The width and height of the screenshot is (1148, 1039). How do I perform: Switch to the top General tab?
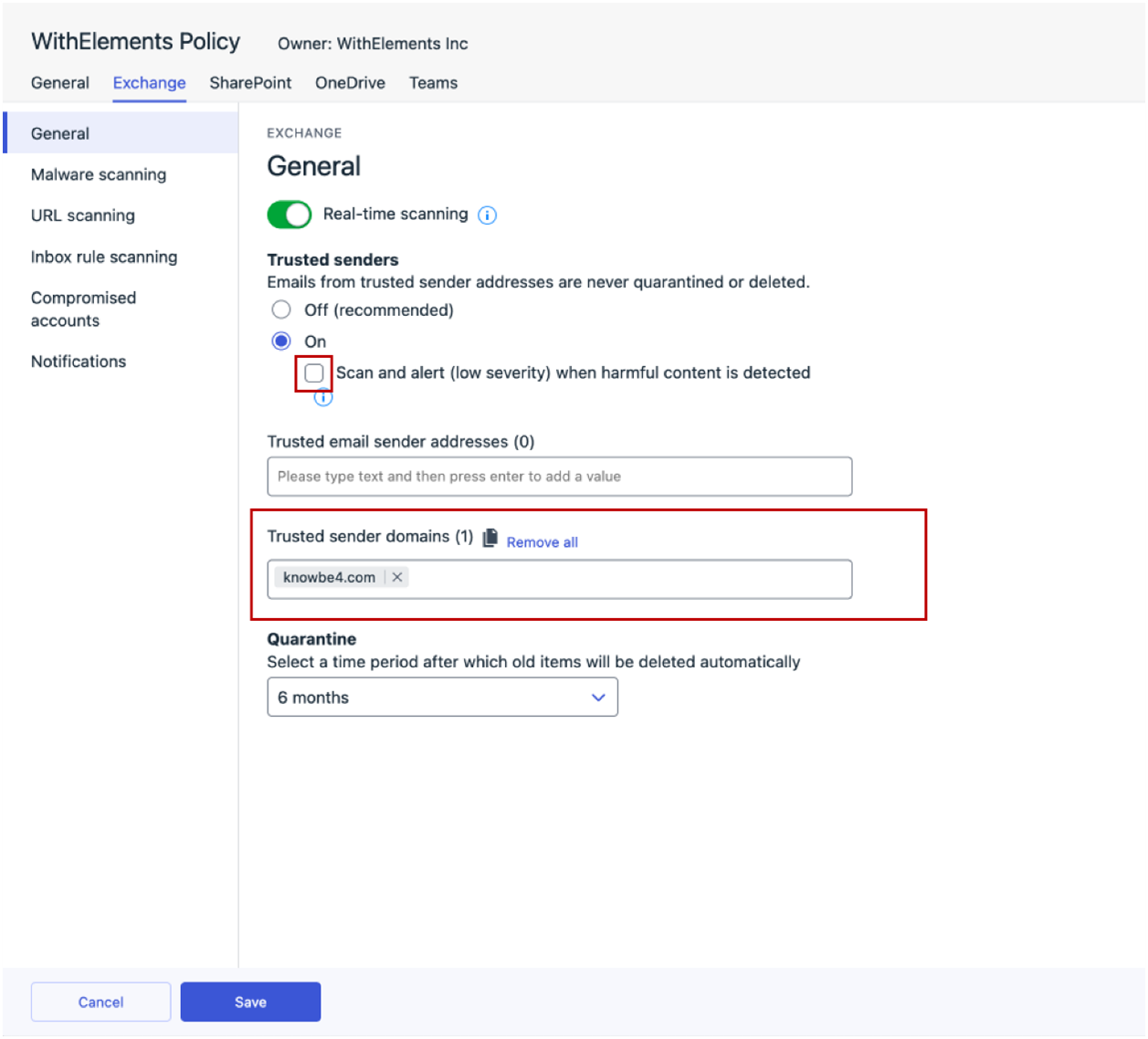(x=60, y=83)
